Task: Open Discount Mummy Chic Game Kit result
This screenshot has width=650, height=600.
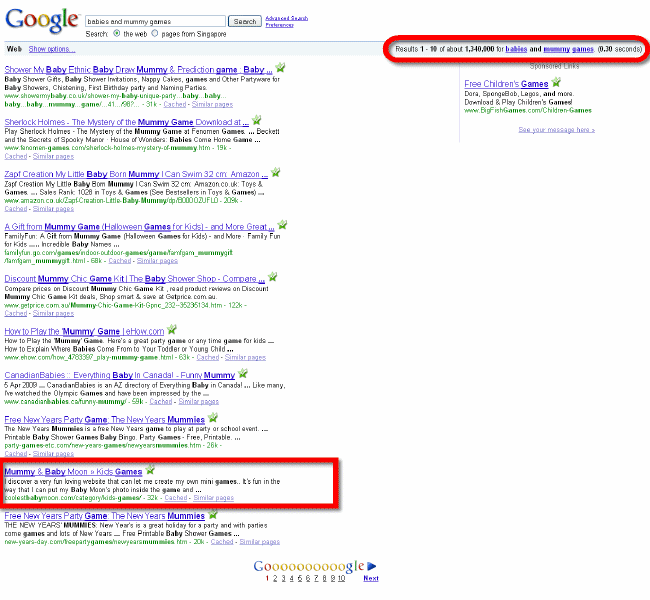Action: (x=134, y=279)
